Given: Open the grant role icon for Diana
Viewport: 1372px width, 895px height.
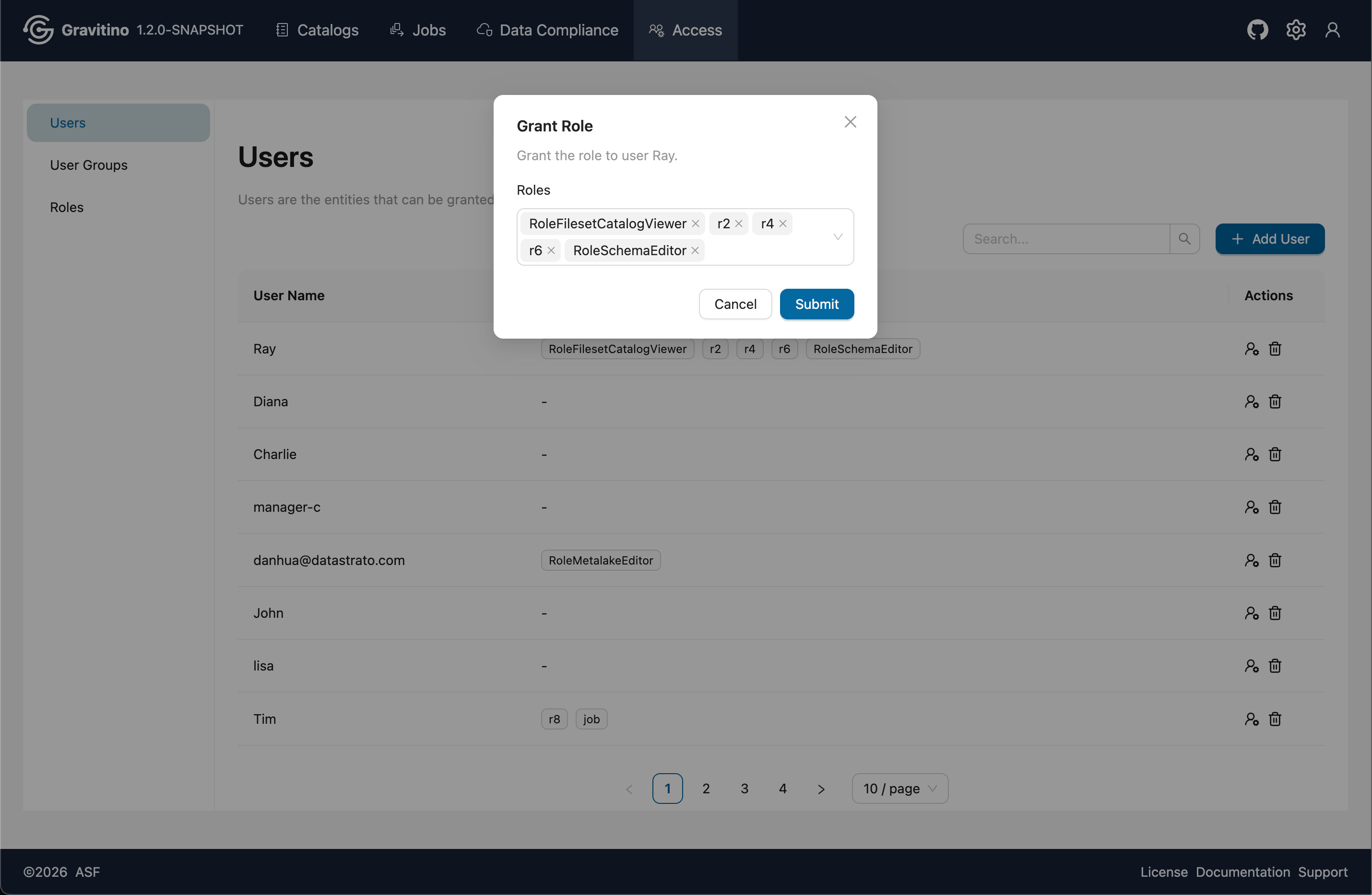Looking at the screenshot, I should 1251,401.
